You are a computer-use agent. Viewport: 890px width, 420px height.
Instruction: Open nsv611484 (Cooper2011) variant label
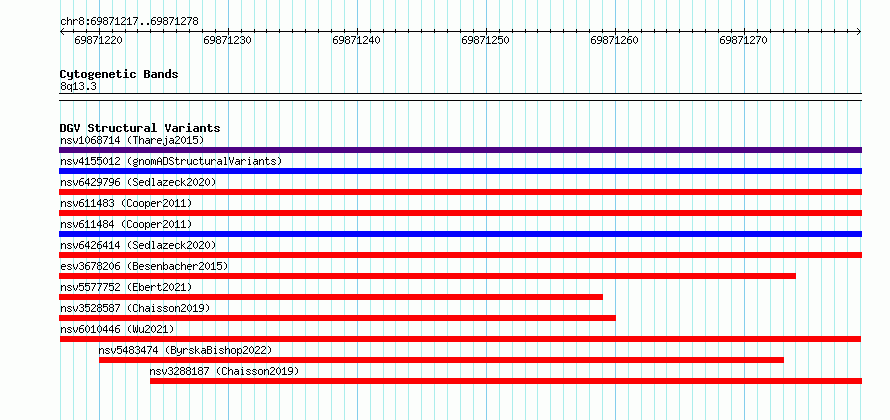(126, 224)
